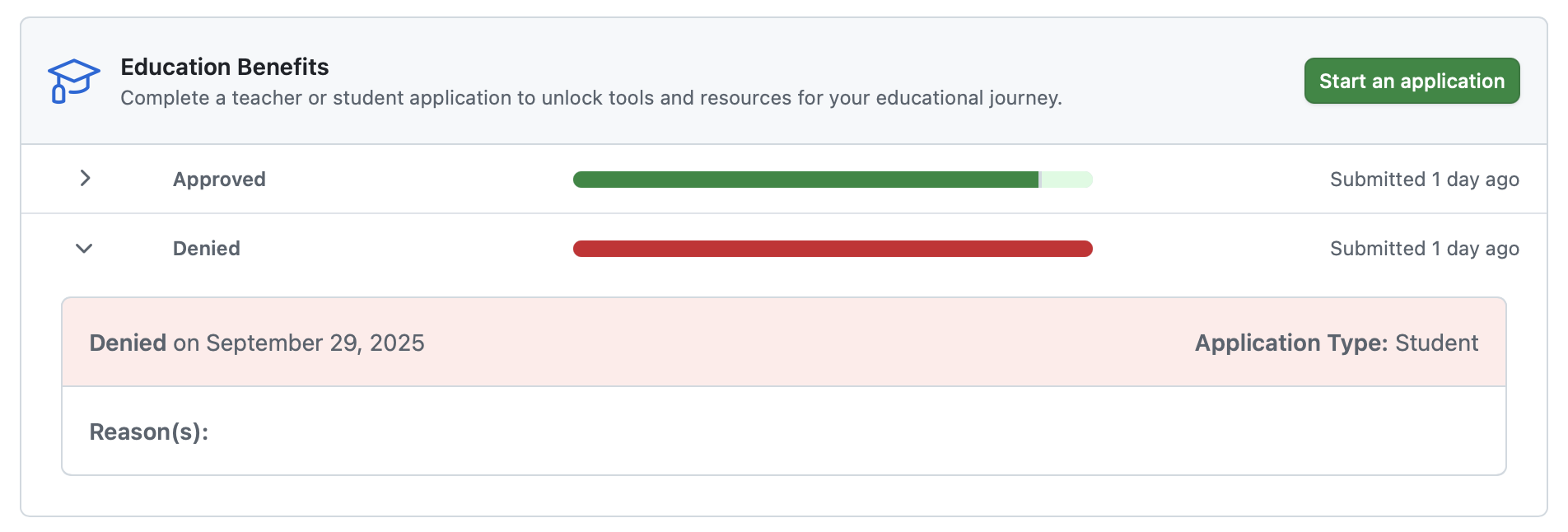Click the empty area right of Reason(s)
1568x532 pixels.
point(824,432)
